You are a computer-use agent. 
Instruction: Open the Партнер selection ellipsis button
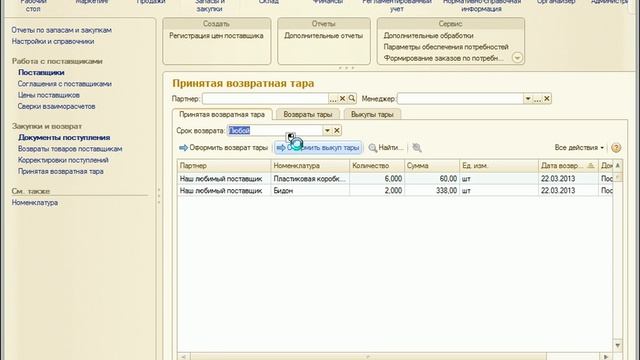pos(333,99)
